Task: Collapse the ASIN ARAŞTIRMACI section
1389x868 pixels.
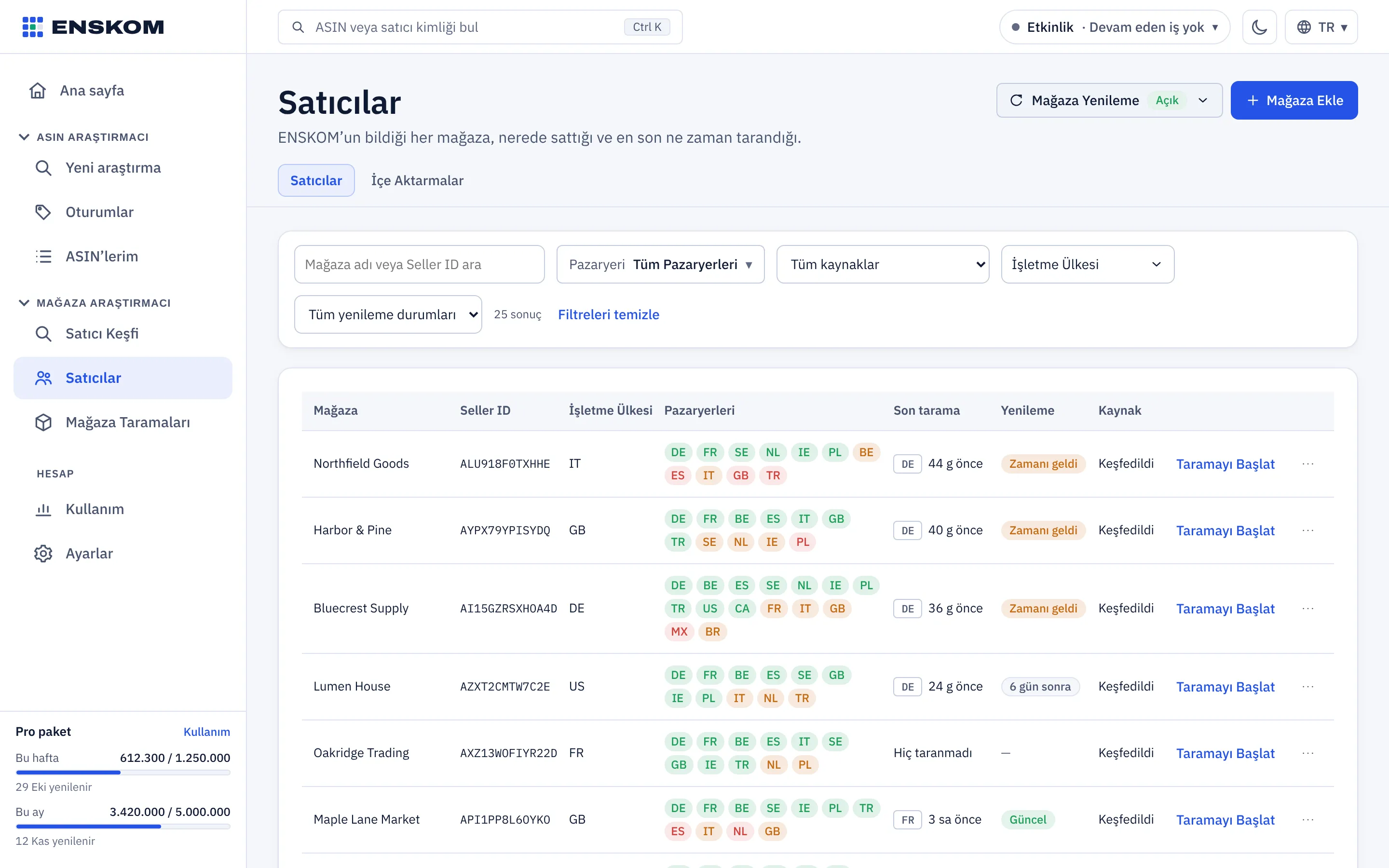Action: [x=84, y=137]
